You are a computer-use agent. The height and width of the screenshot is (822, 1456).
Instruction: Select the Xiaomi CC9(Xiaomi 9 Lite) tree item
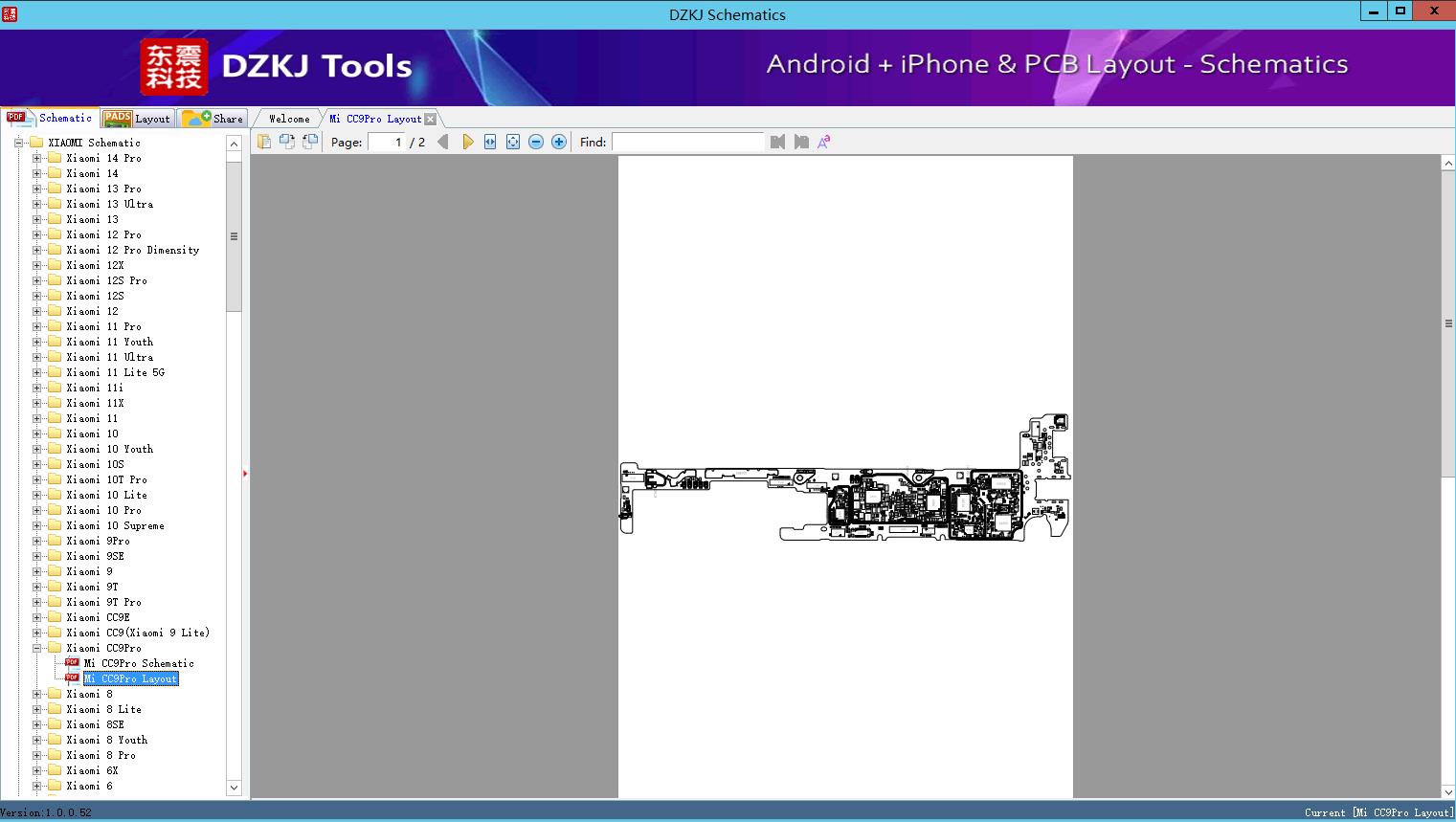(138, 633)
